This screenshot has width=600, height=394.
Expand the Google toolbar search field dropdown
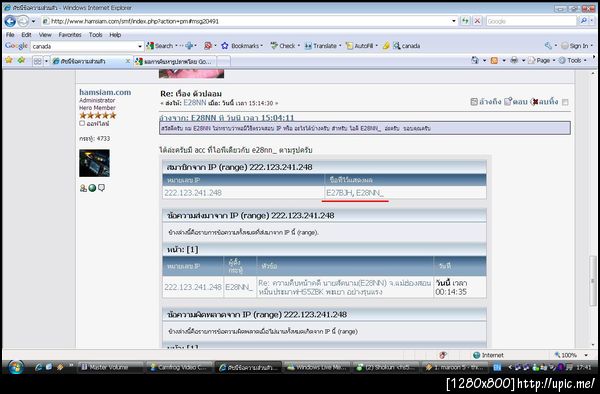(140, 46)
